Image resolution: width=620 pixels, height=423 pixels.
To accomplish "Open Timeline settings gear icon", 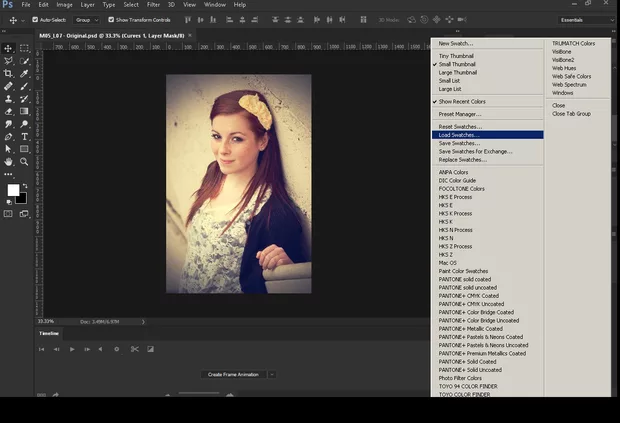I will (116, 349).
